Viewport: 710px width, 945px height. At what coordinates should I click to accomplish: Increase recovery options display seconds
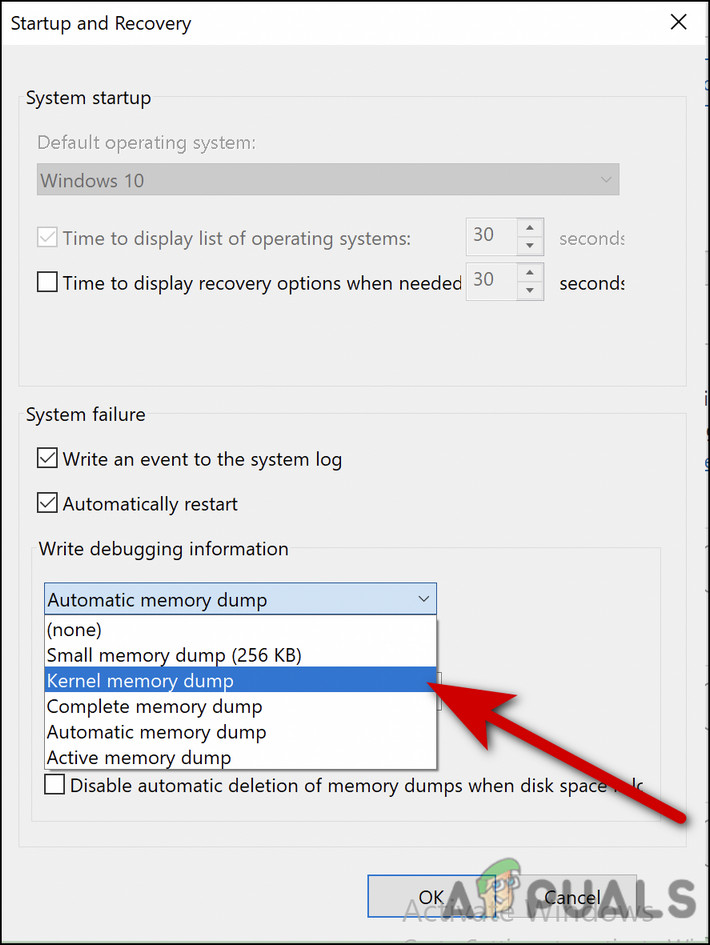tap(531, 272)
